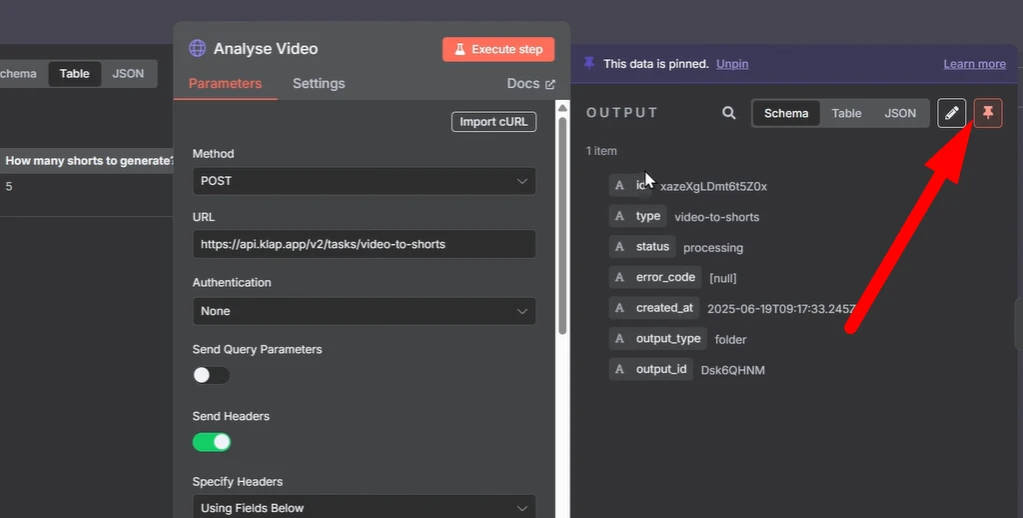
Task: Click the value video-to-shorts in the output
Action: [x=716, y=217]
